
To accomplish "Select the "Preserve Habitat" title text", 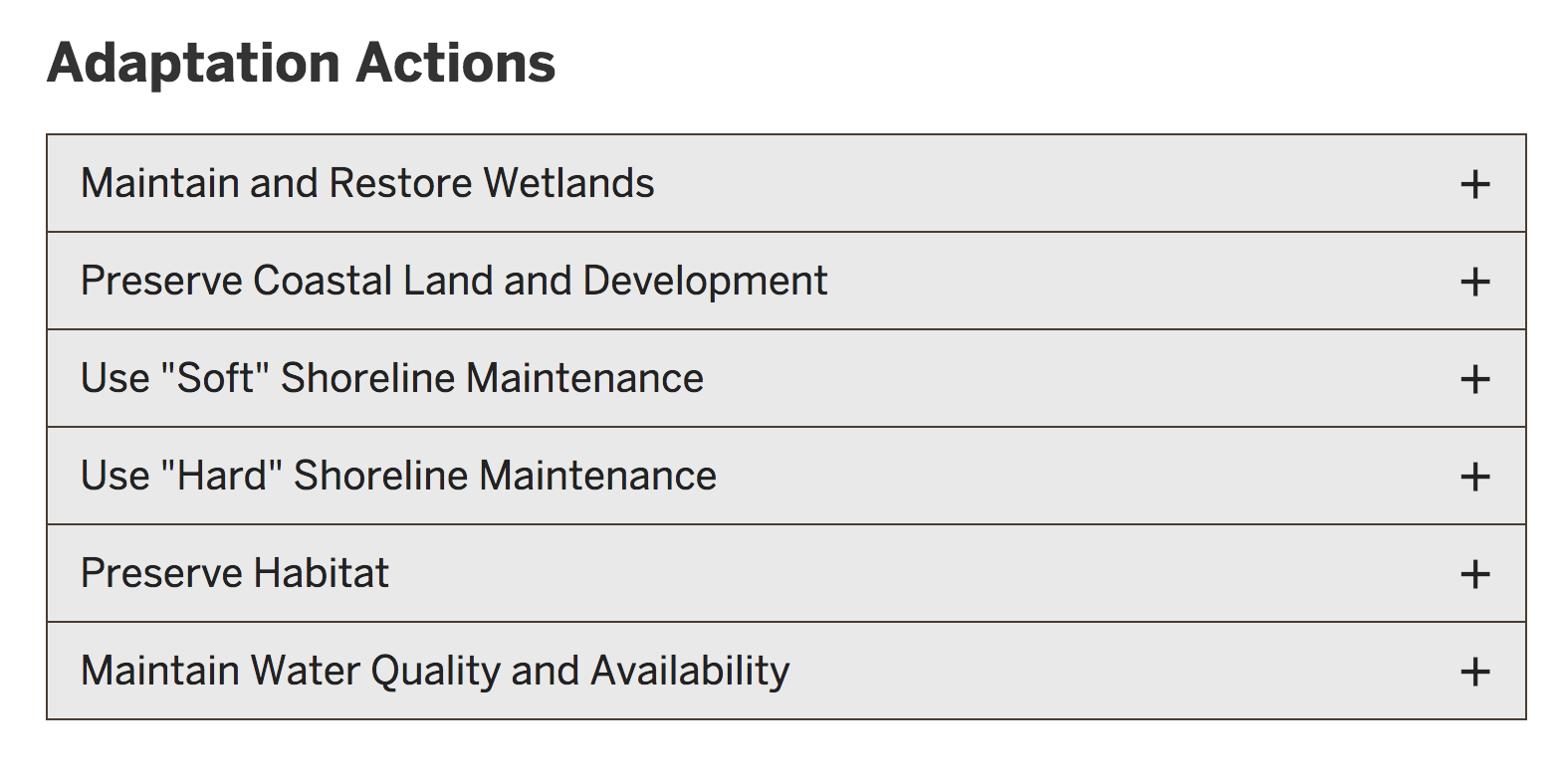I will pos(235,573).
